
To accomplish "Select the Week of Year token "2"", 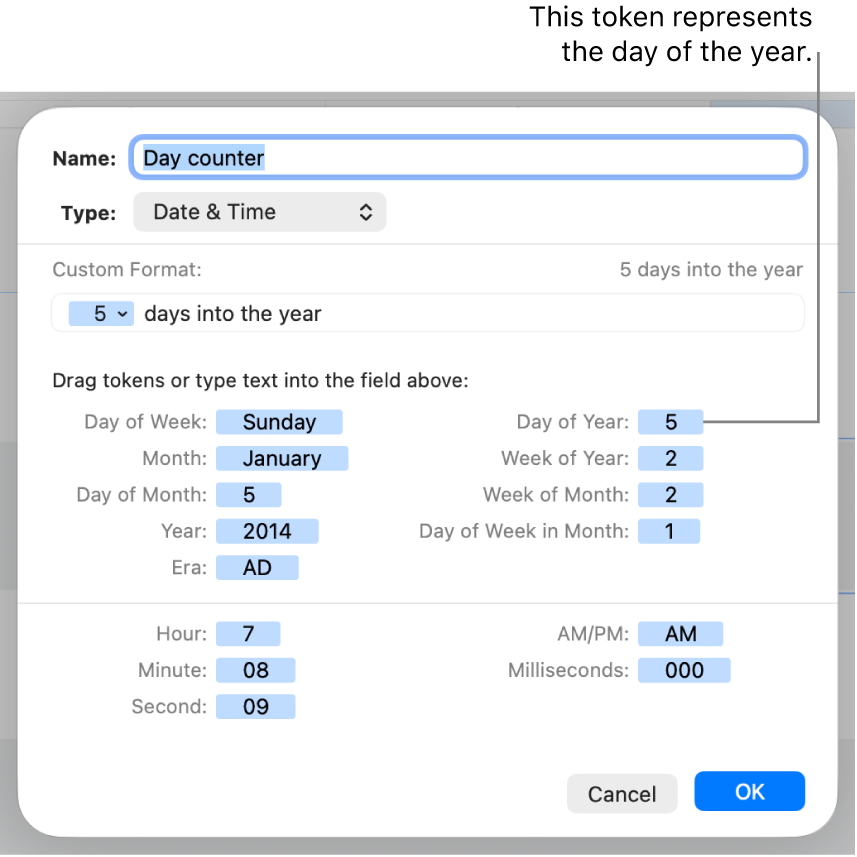I will tap(670, 458).
